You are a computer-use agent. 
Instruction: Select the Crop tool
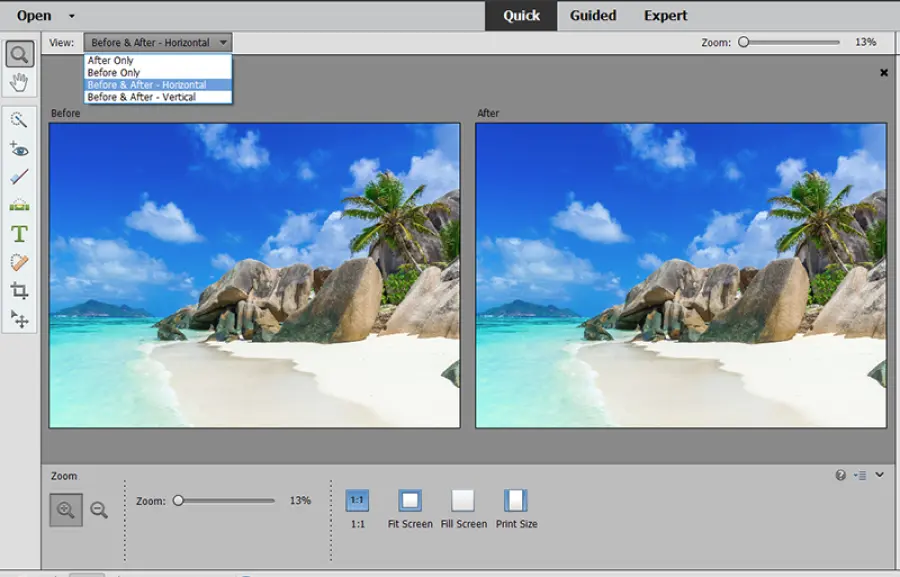(x=19, y=290)
